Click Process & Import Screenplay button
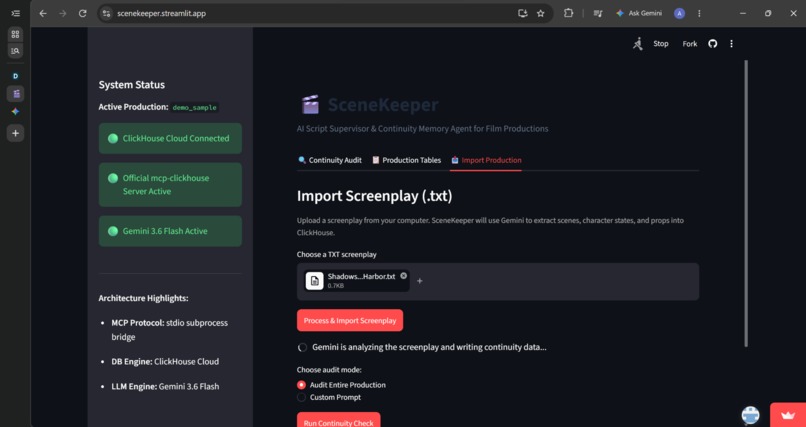The height and width of the screenshot is (427, 806). click(350, 321)
